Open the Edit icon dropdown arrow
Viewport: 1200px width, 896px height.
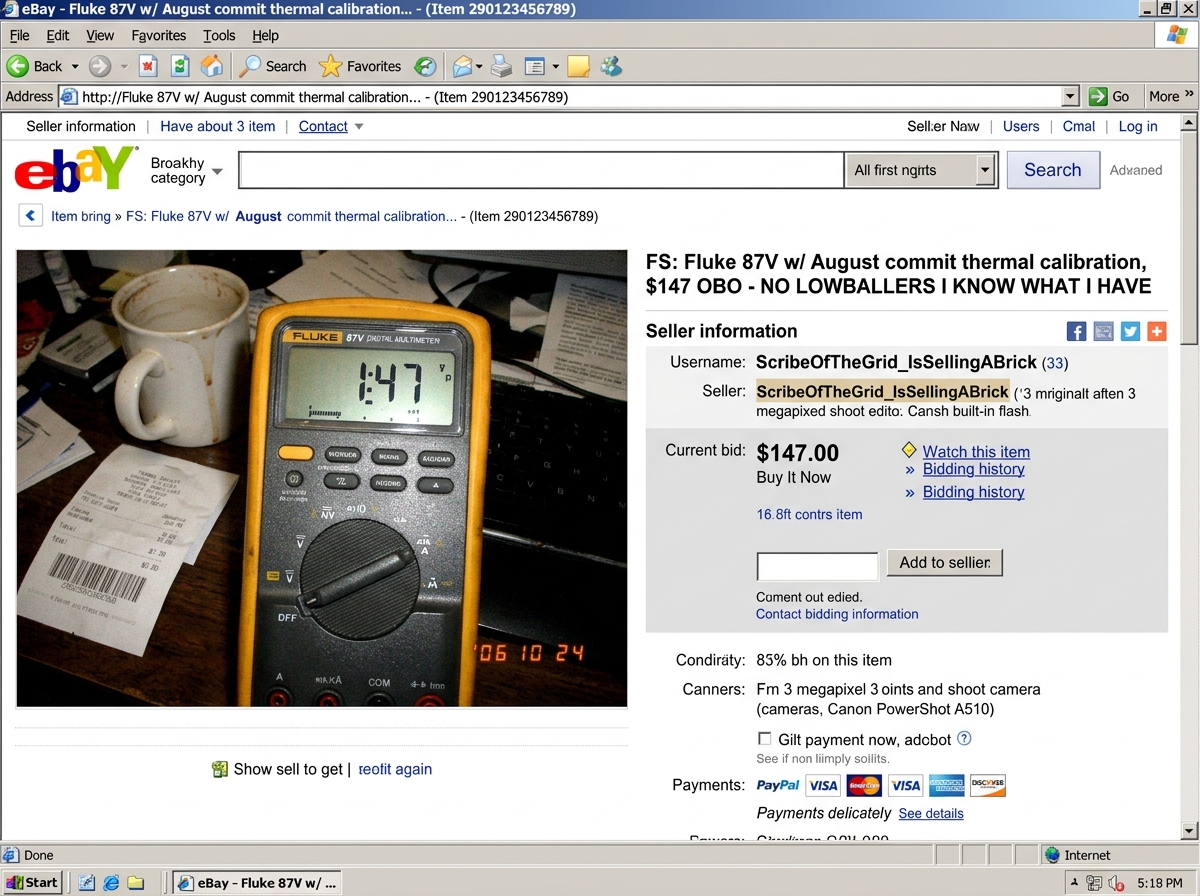pos(555,67)
